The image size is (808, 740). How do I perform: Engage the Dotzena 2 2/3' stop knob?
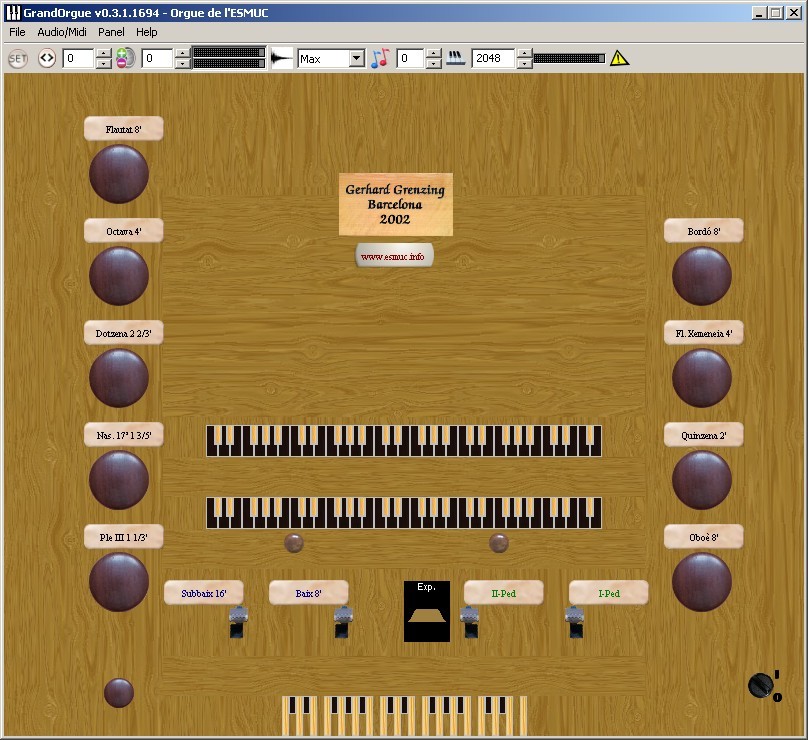coord(119,378)
